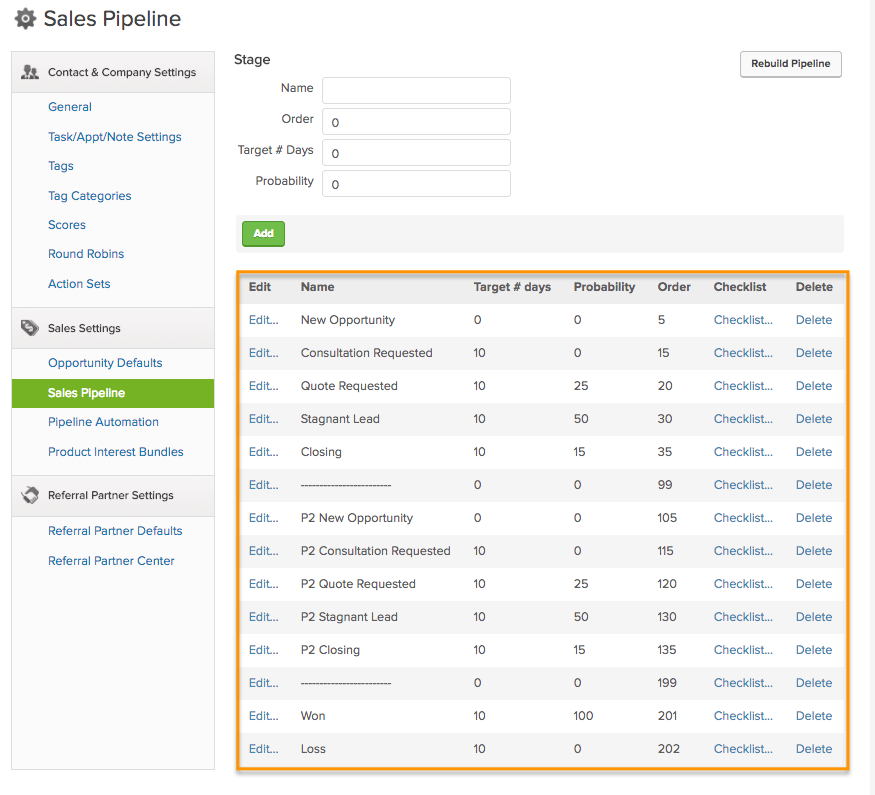Open Pipeline Automation settings

103,422
